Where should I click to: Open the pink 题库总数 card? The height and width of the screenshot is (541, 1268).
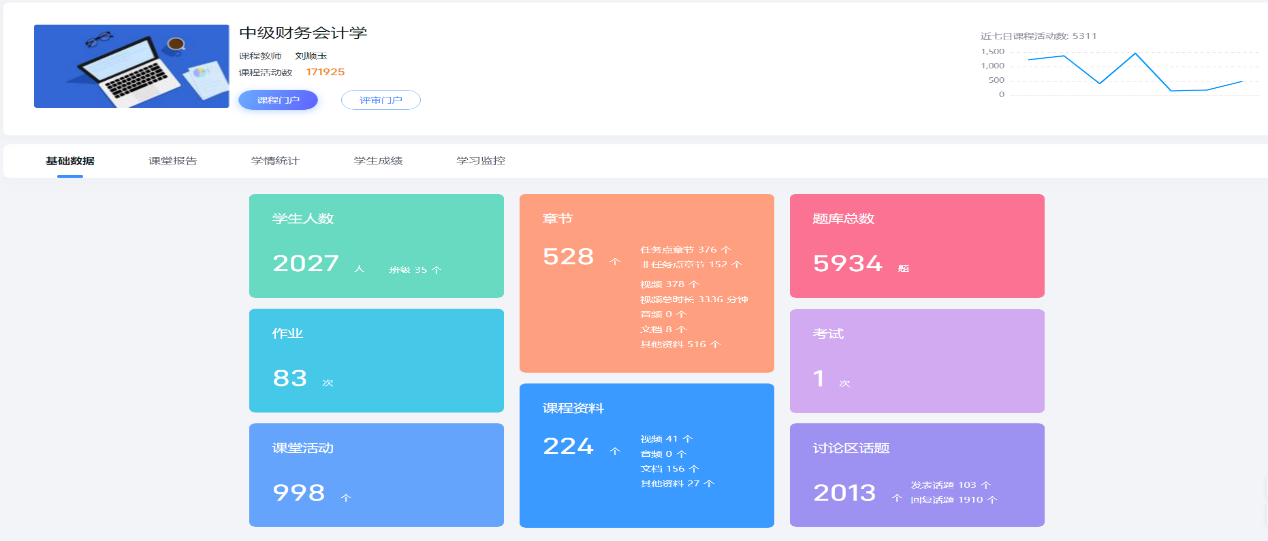(x=917, y=246)
